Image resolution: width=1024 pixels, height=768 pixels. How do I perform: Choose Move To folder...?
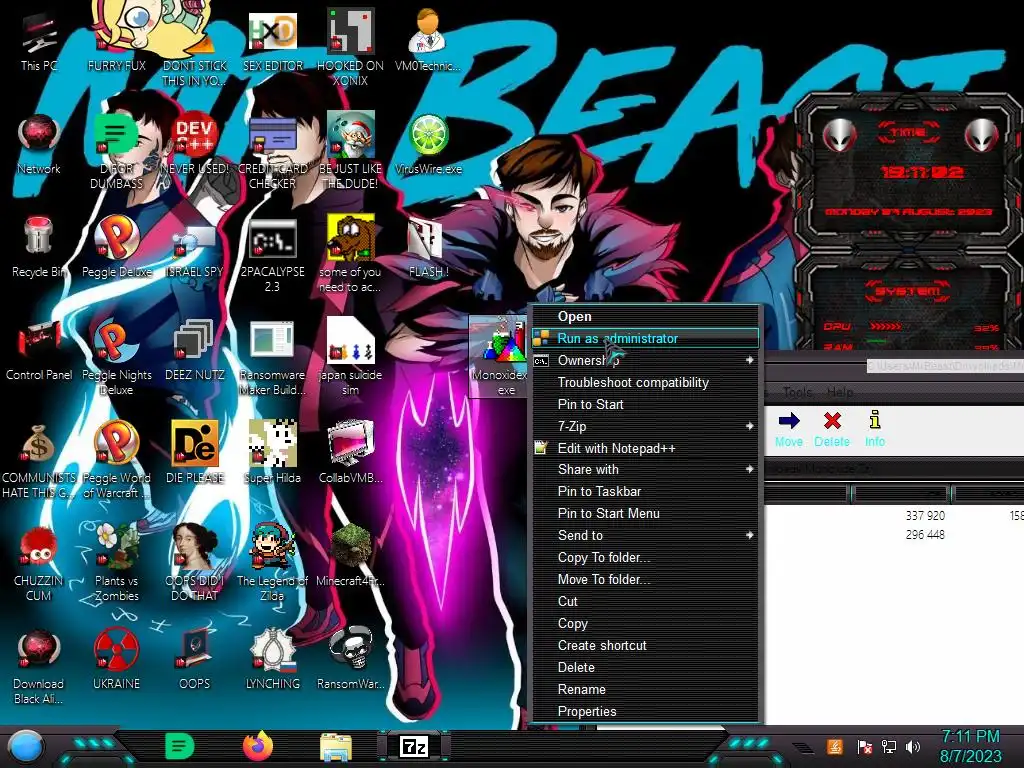coord(645,579)
